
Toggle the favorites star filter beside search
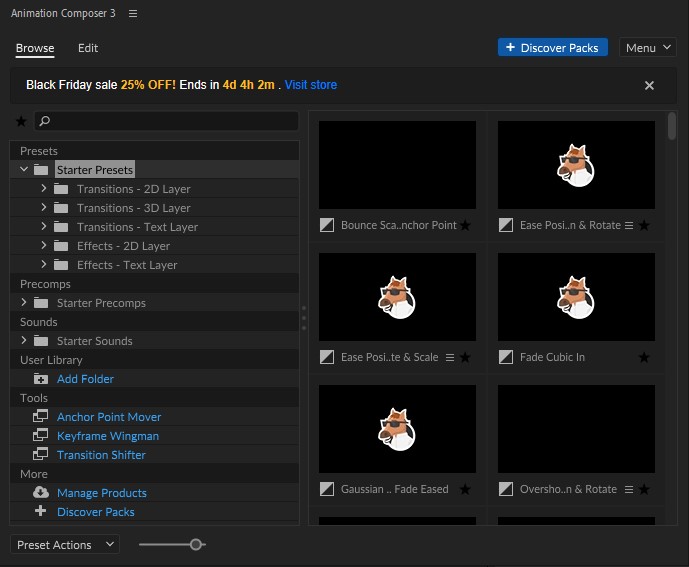point(21,121)
